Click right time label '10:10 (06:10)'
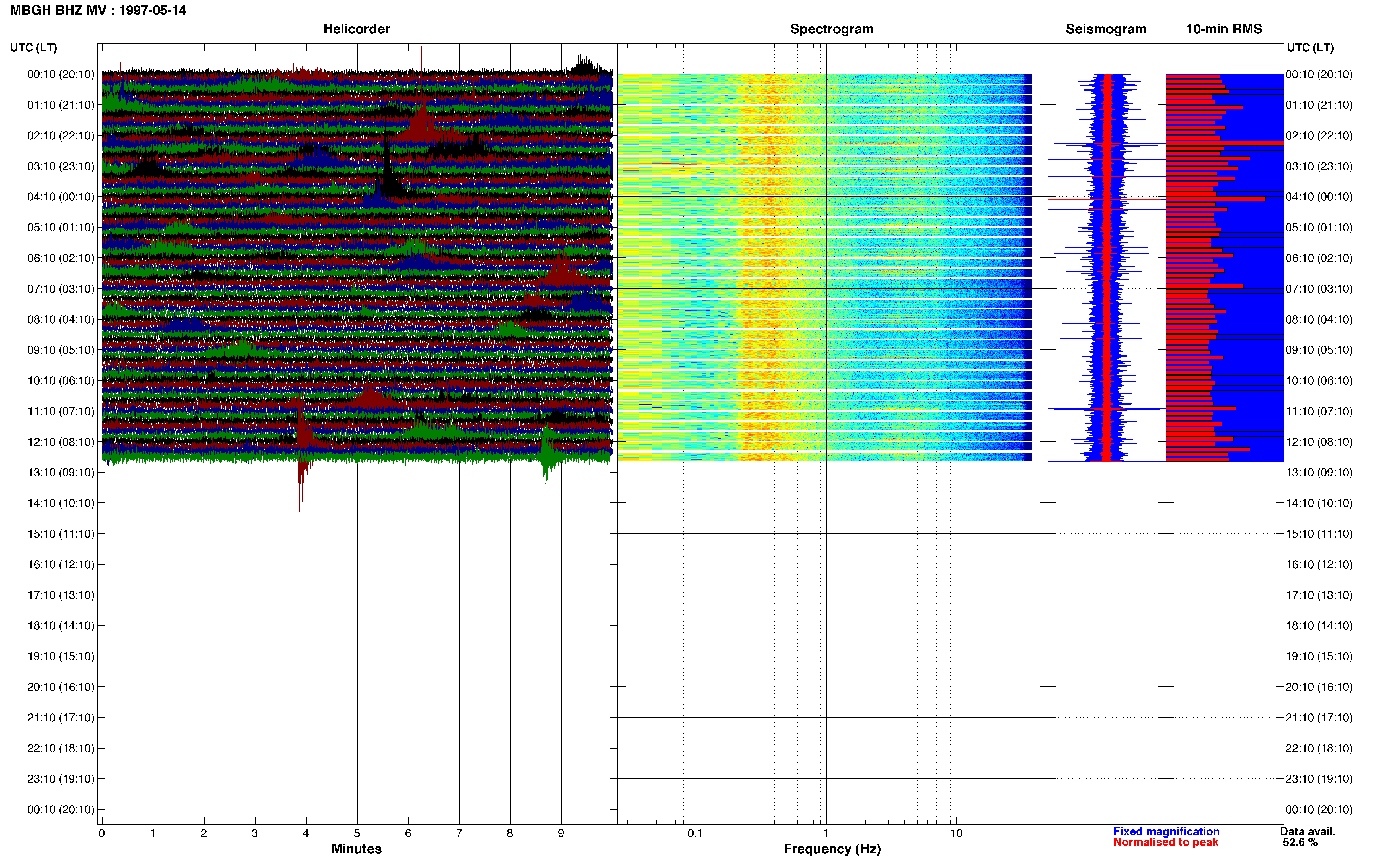Viewport: 1388px width, 868px height. 1319,380
